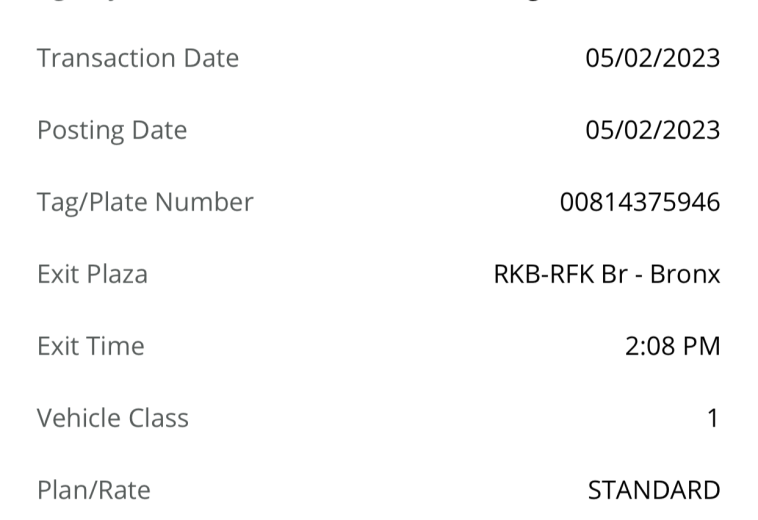The height and width of the screenshot is (520, 758).
Task: Click the STANDARD plan value
Action: pos(654,490)
